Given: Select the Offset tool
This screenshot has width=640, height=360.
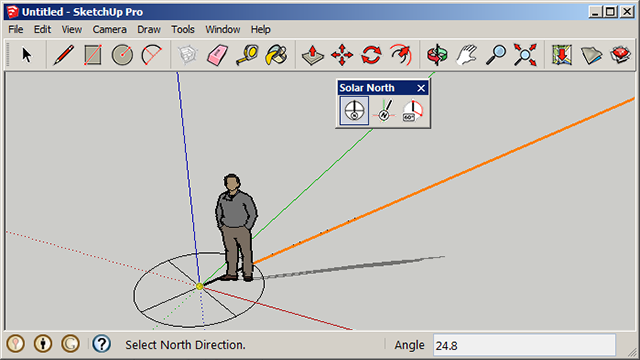Looking at the screenshot, I should click(401, 55).
